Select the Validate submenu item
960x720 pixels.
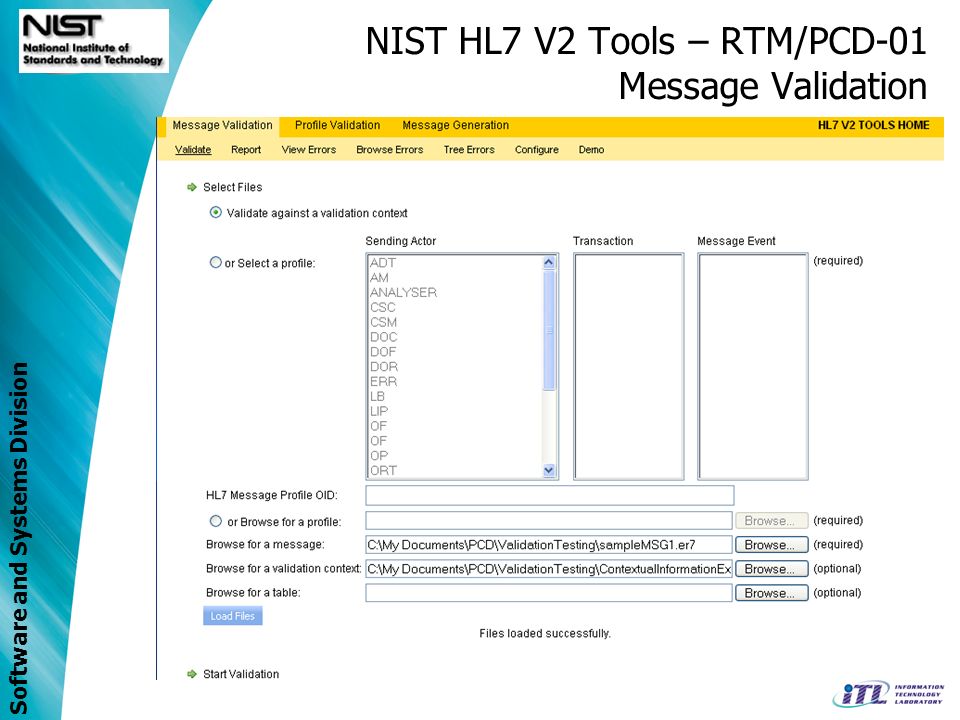click(x=193, y=149)
